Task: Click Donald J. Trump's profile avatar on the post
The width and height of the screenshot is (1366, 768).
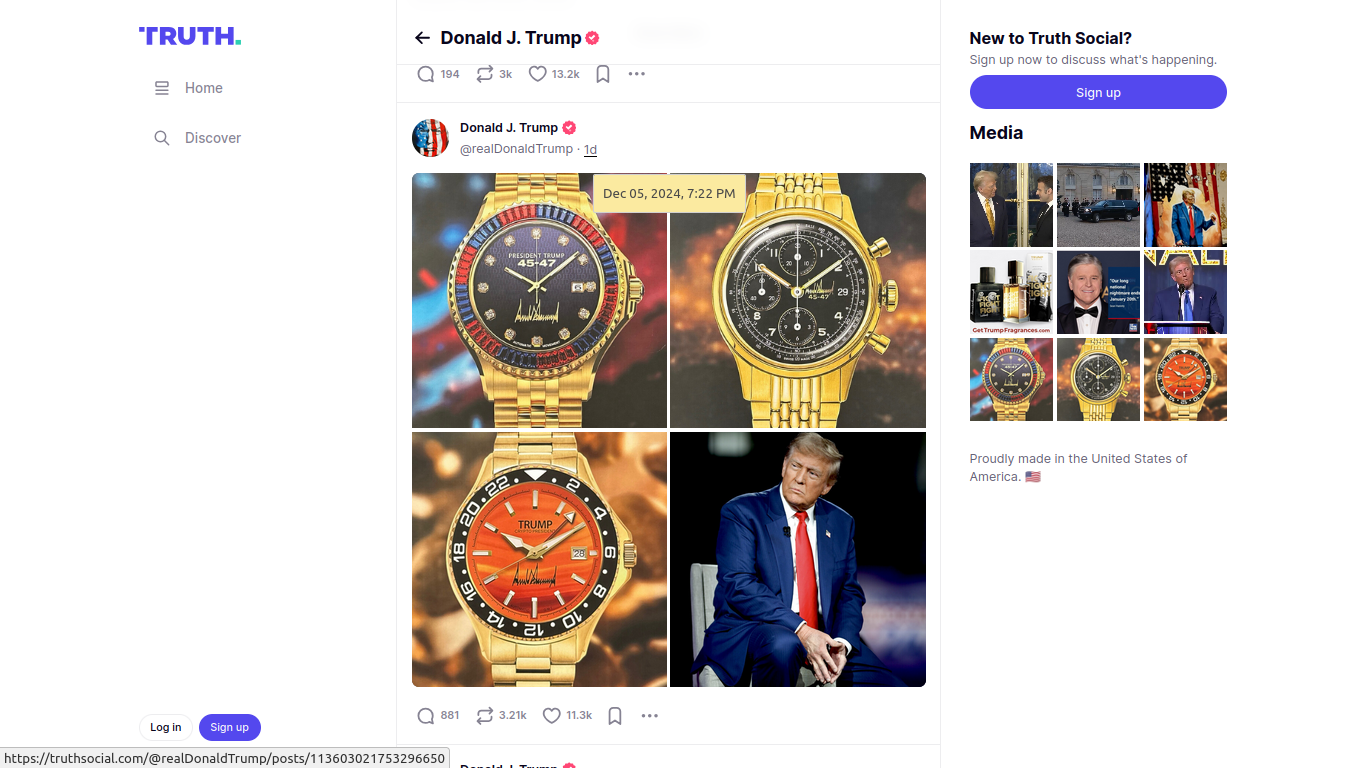Action: coord(431,138)
